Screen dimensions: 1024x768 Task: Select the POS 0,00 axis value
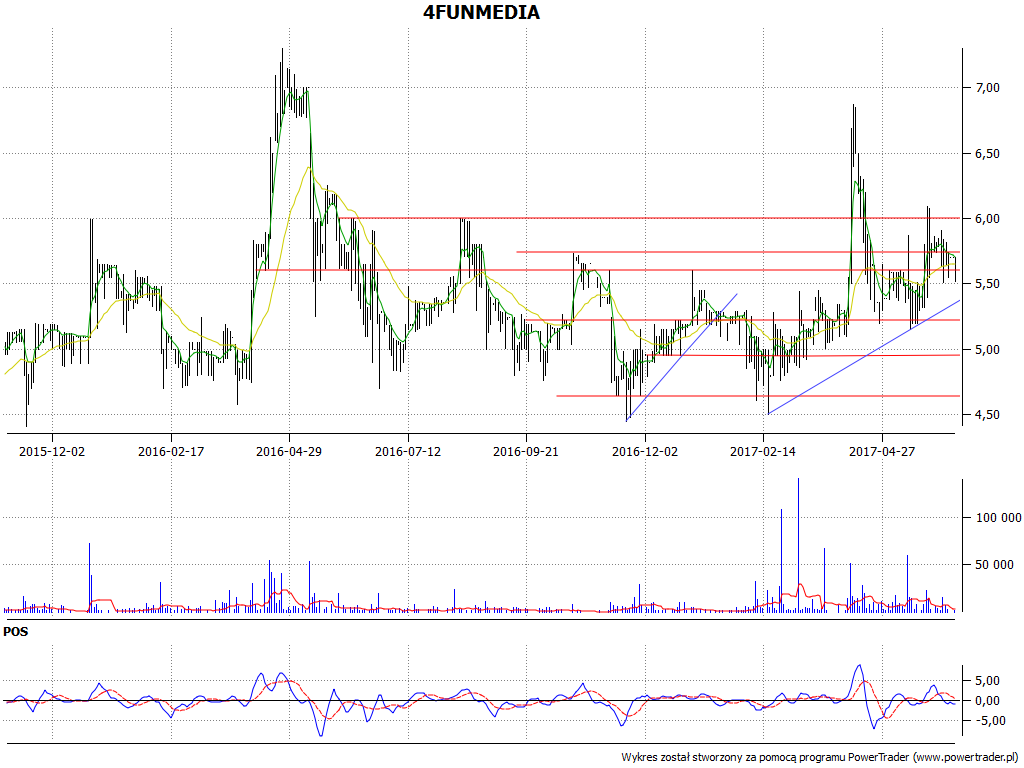point(987,701)
